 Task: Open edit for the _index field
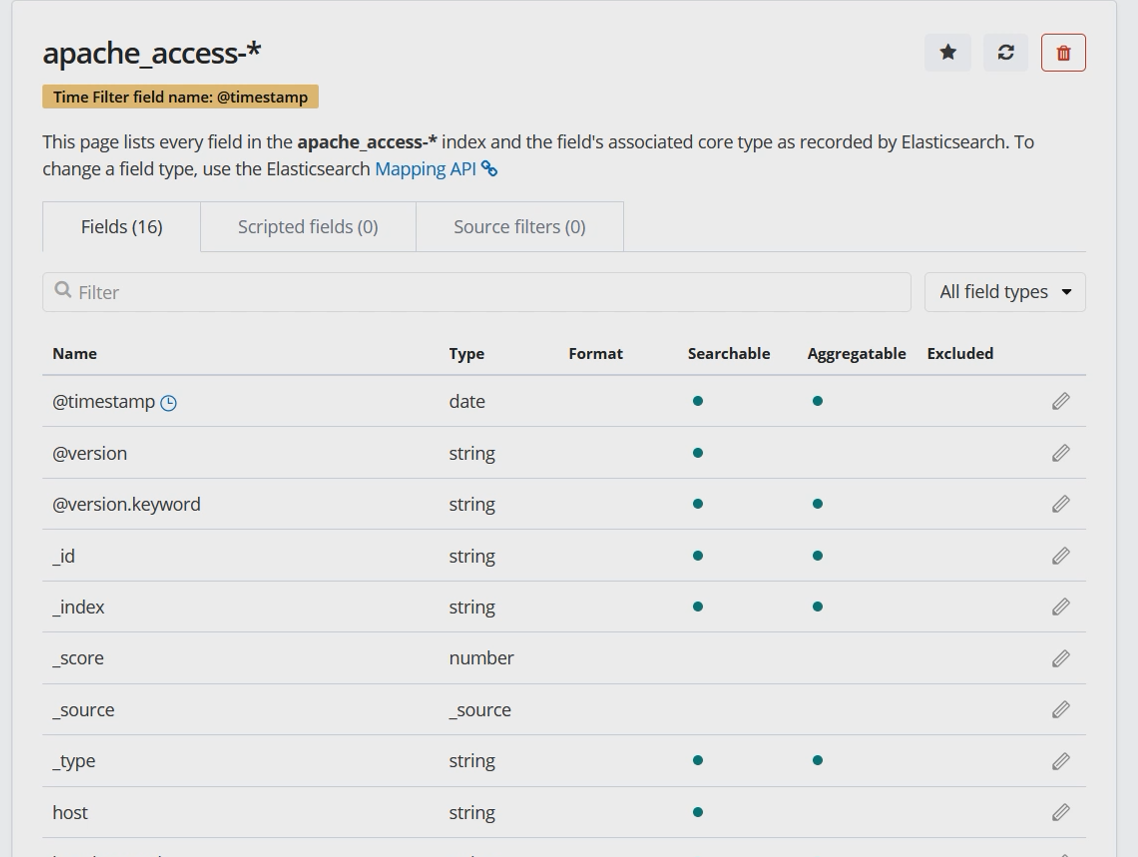point(1061,607)
